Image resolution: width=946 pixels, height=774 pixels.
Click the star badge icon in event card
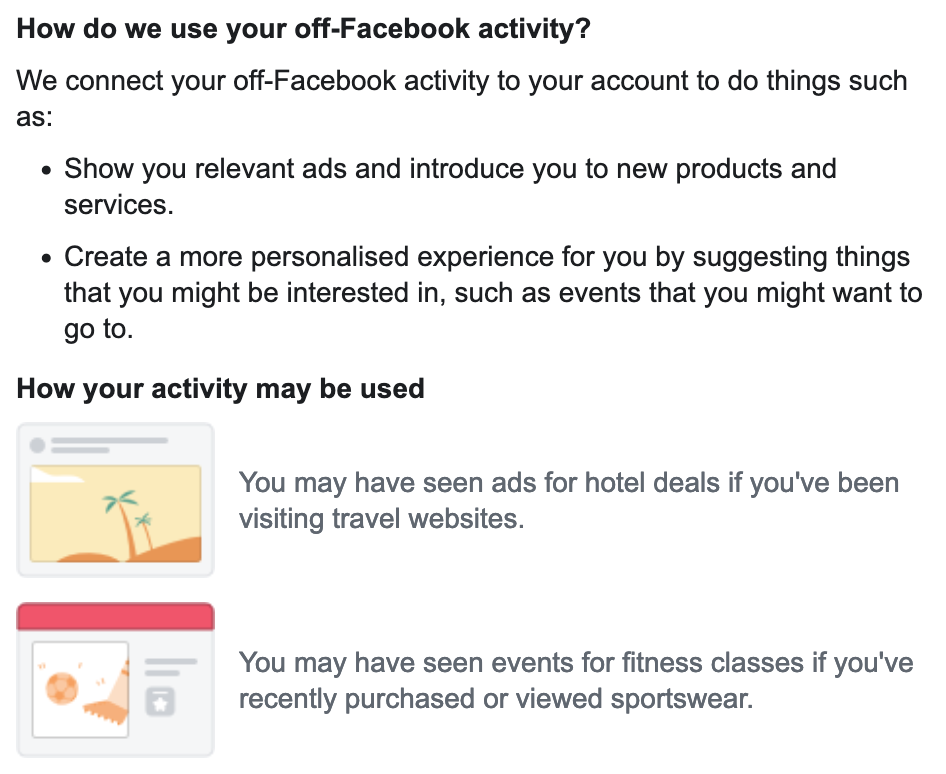160,701
